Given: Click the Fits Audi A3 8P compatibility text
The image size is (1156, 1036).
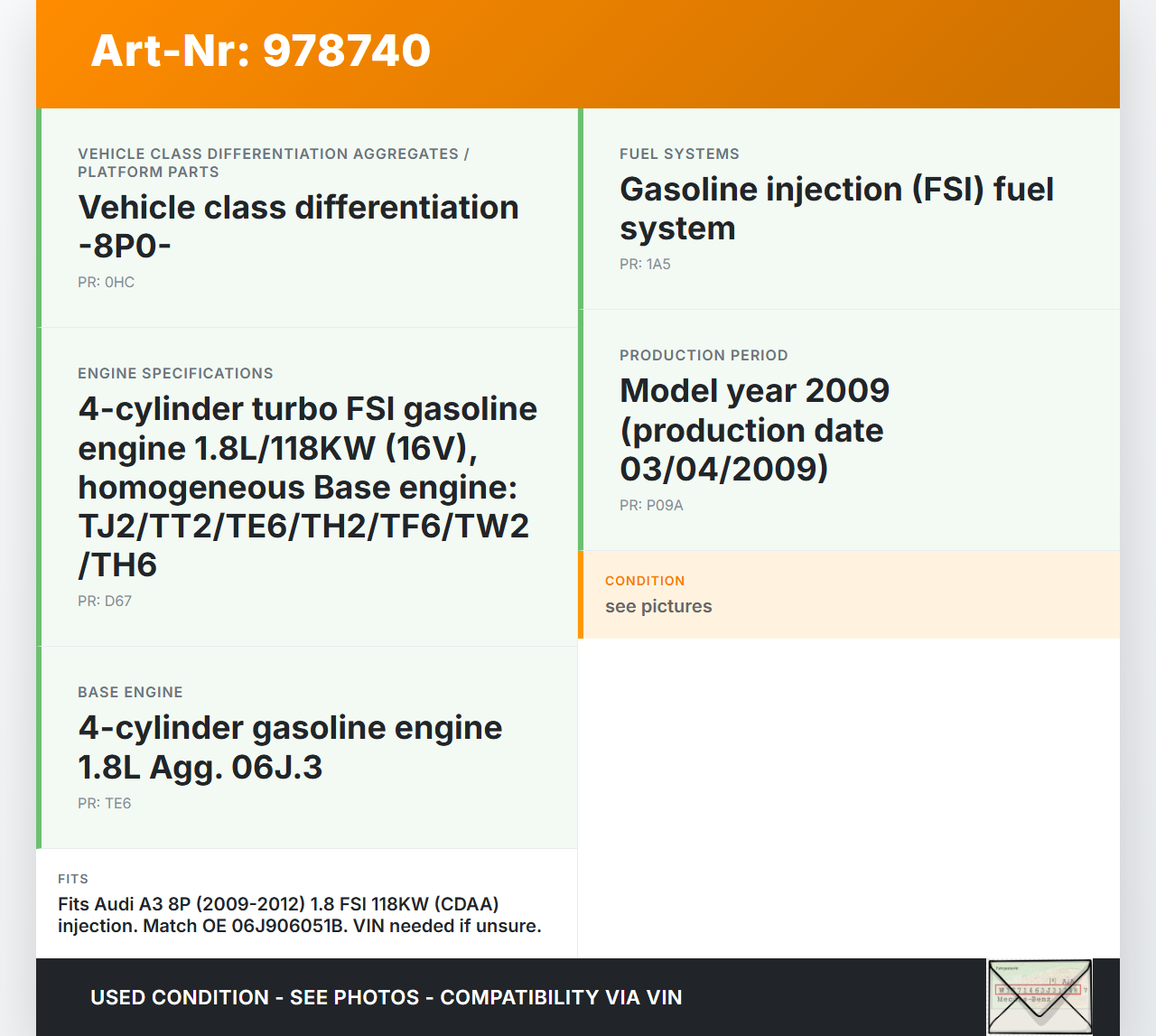Looking at the screenshot, I should (x=299, y=915).
